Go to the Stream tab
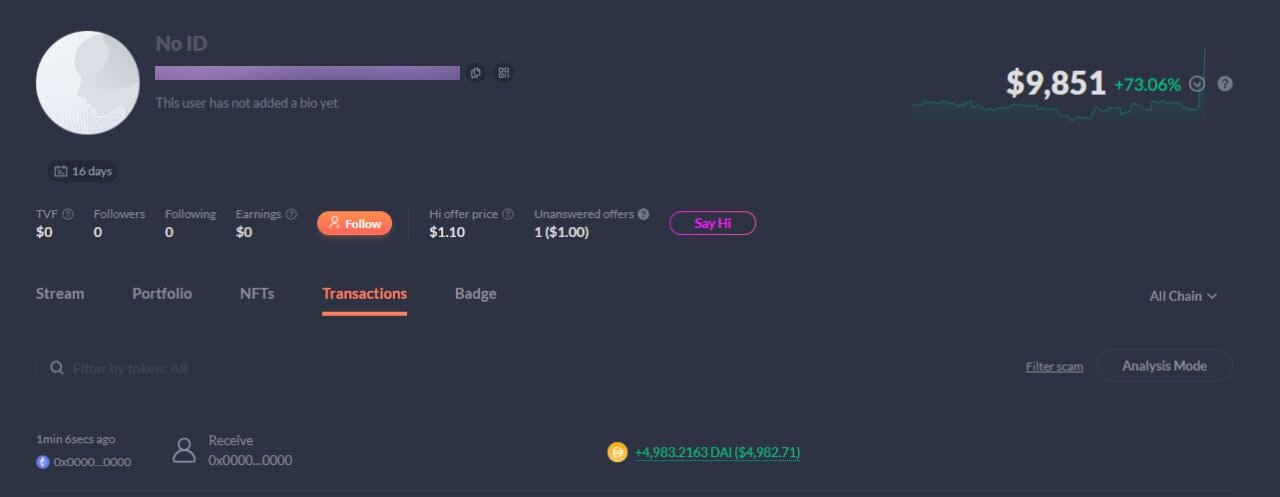This screenshot has height=497, width=1280. point(60,294)
